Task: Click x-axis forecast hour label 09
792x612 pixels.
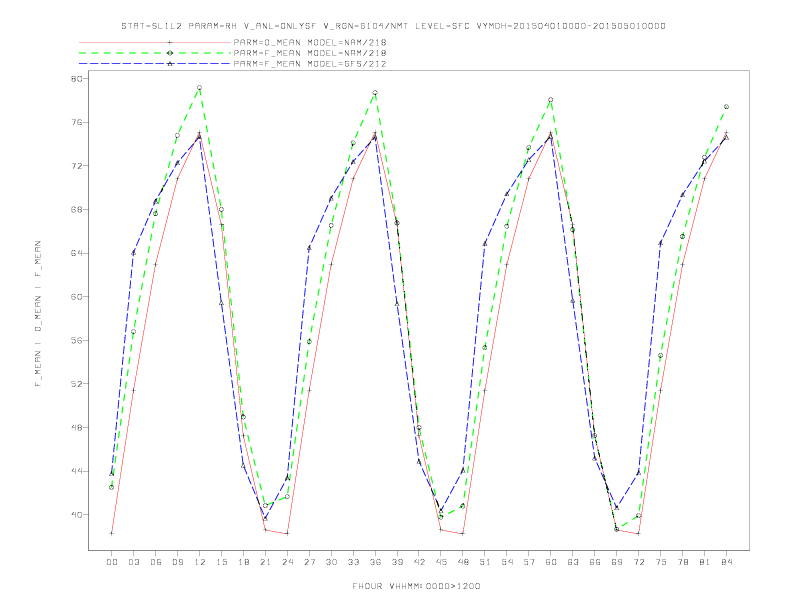Action: [177, 562]
